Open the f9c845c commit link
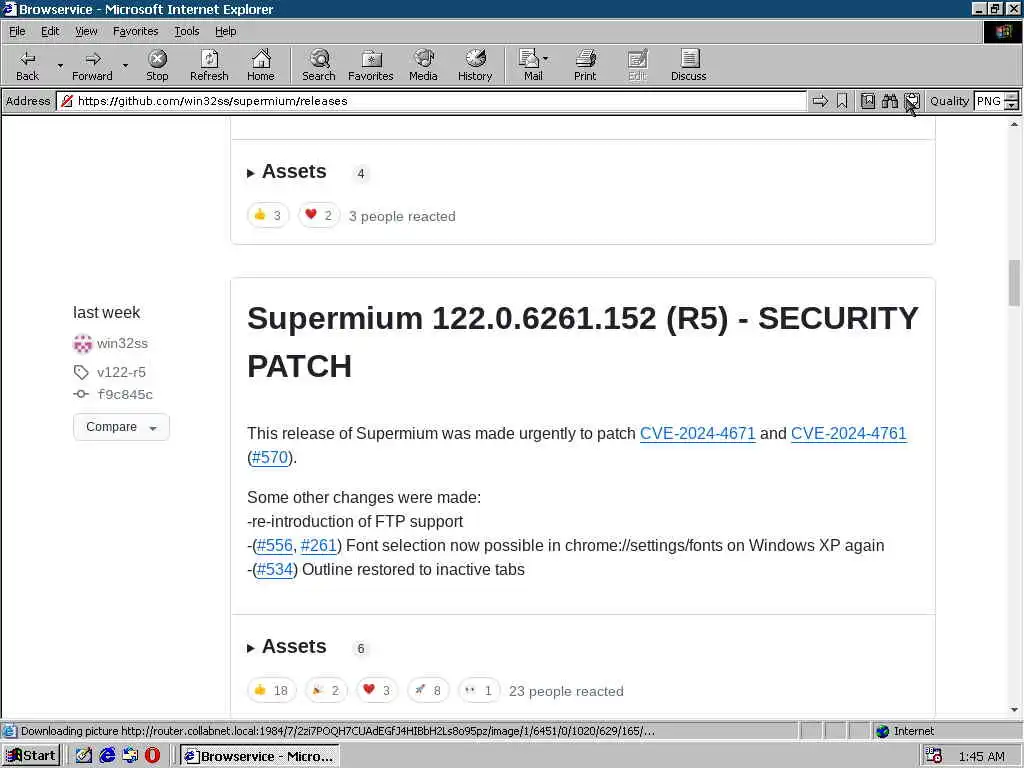Screen dimensions: 1024x768 click(x=125, y=394)
